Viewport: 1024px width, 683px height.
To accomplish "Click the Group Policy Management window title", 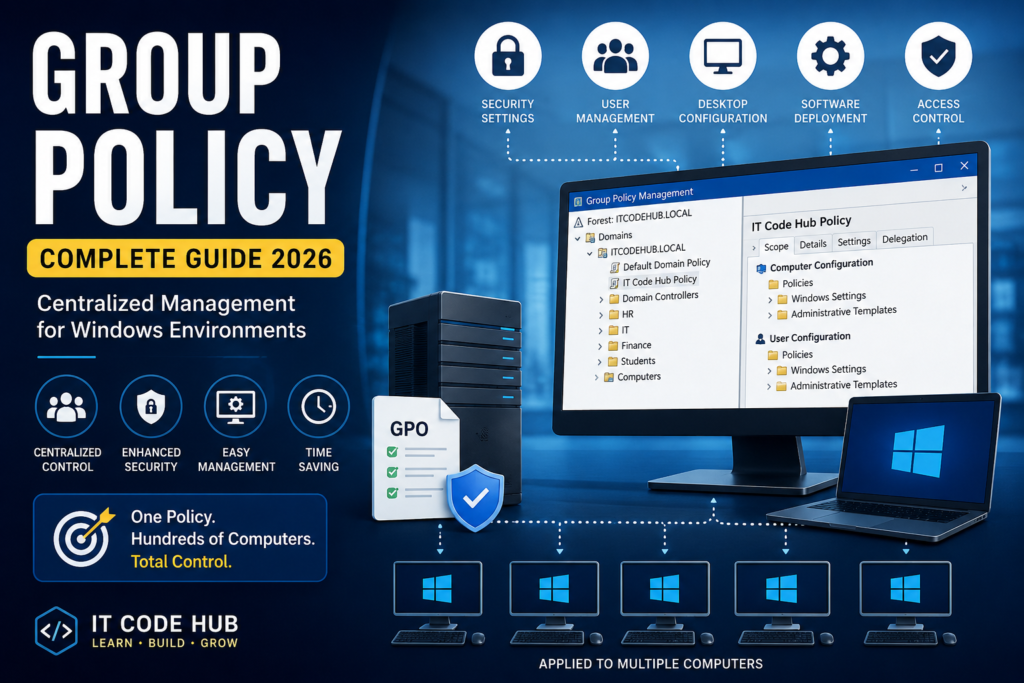I will click(x=639, y=197).
